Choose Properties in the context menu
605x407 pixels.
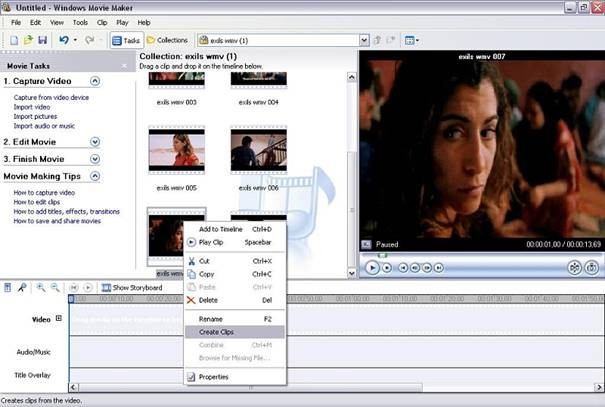click(235, 377)
